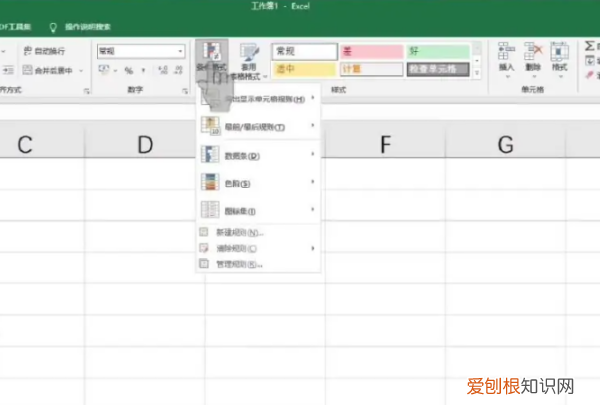Apply the Normal (常规) cell style
The height and width of the screenshot is (405, 600).
305,51
